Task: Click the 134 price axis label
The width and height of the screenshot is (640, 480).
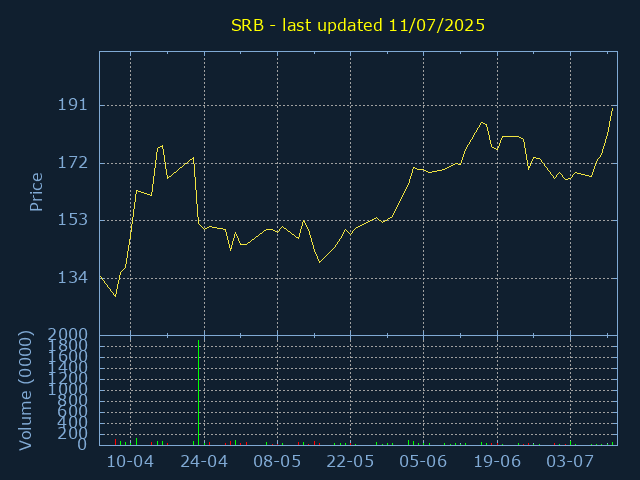Action: [x=73, y=278]
